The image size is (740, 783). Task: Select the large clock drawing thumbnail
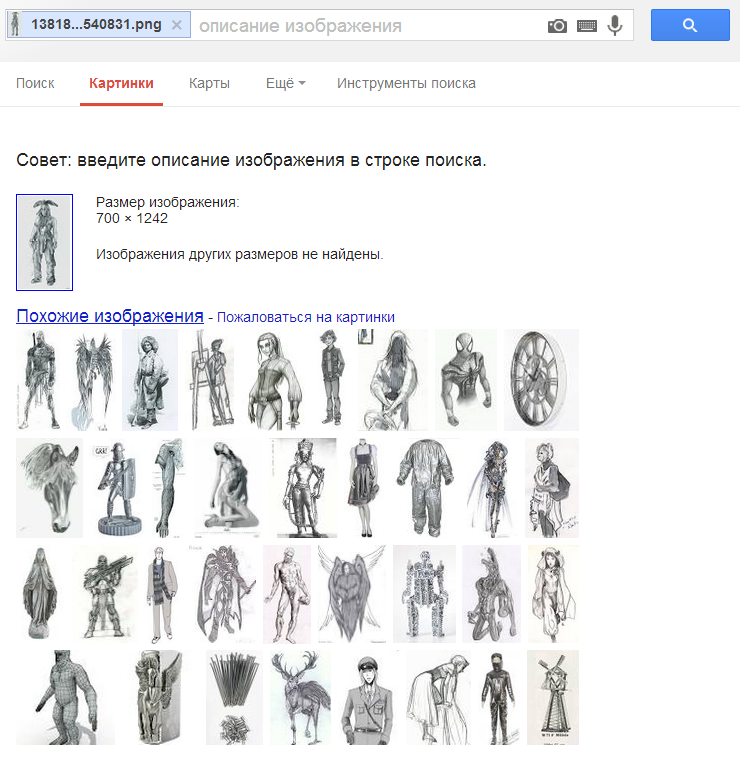pyautogui.click(x=541, y=380)
